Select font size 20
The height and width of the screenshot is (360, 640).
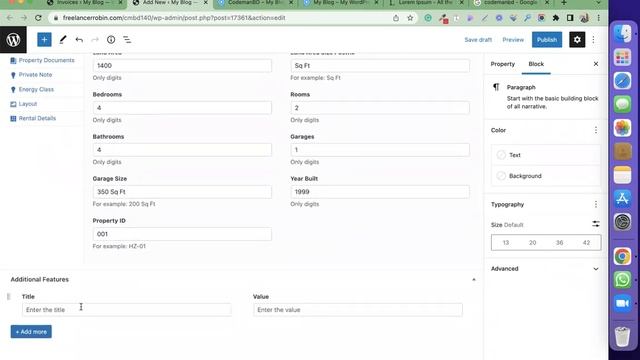tap(533, 242)
